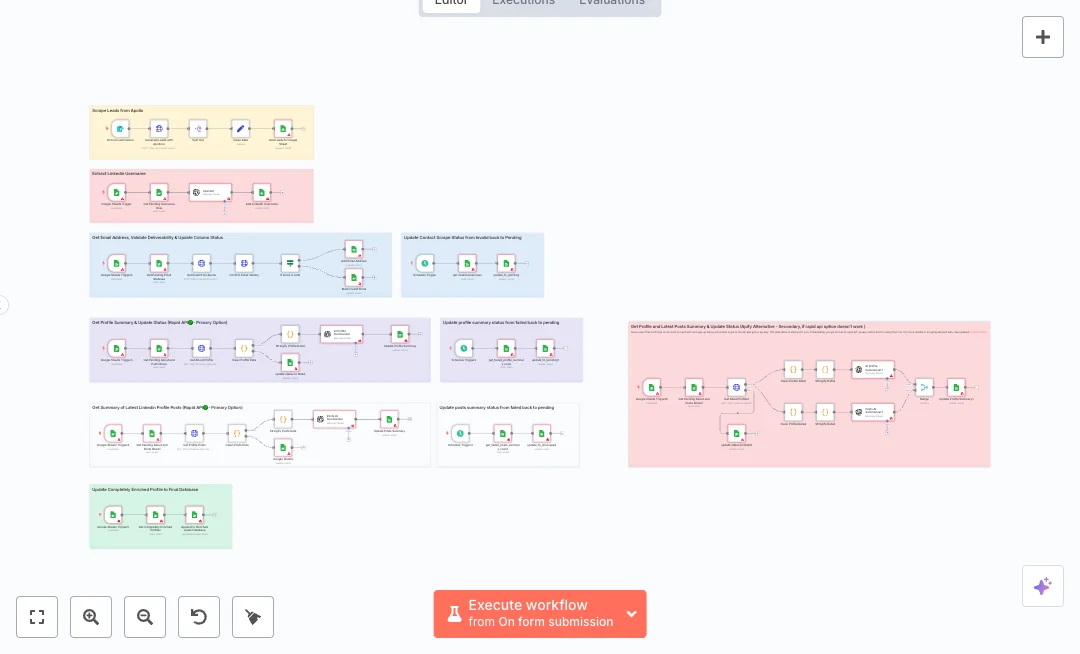Click Schedule Trigger node in blue Update Contact section
This screenshot has height=654, width=1080.
424,263
